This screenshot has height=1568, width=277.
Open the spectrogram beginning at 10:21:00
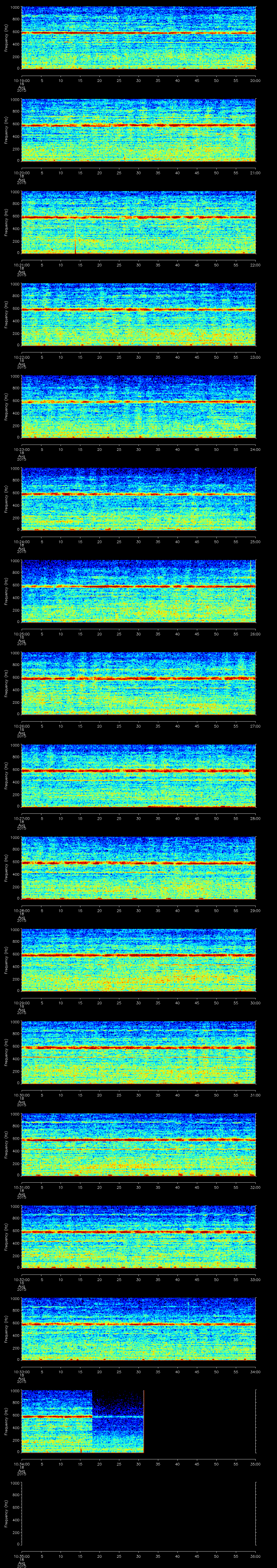point(138,222)
